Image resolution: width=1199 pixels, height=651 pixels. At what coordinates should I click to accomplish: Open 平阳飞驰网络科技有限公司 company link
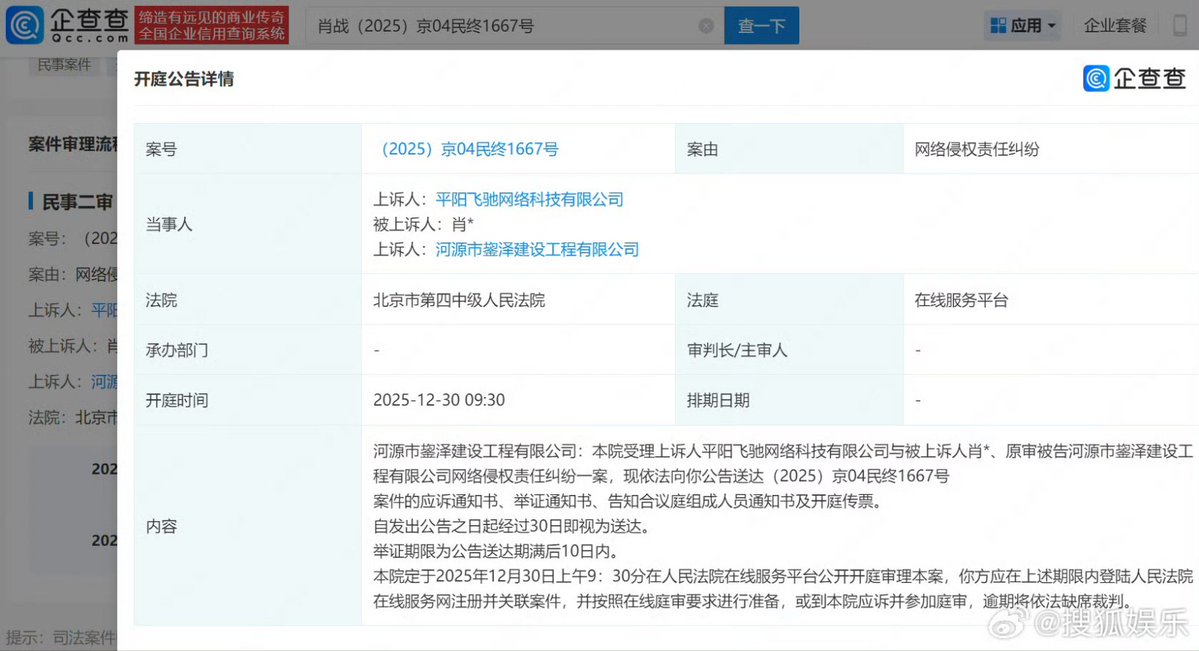pyautogui.click(x=529, y=200)
